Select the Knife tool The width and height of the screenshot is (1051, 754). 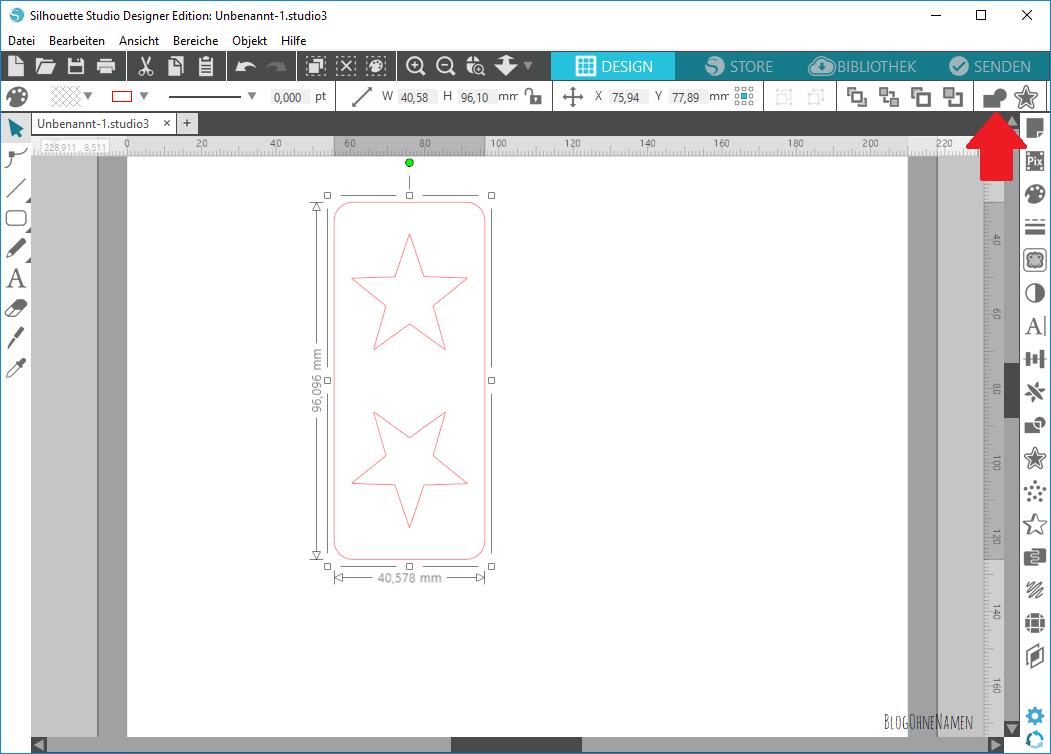[16, 338]
